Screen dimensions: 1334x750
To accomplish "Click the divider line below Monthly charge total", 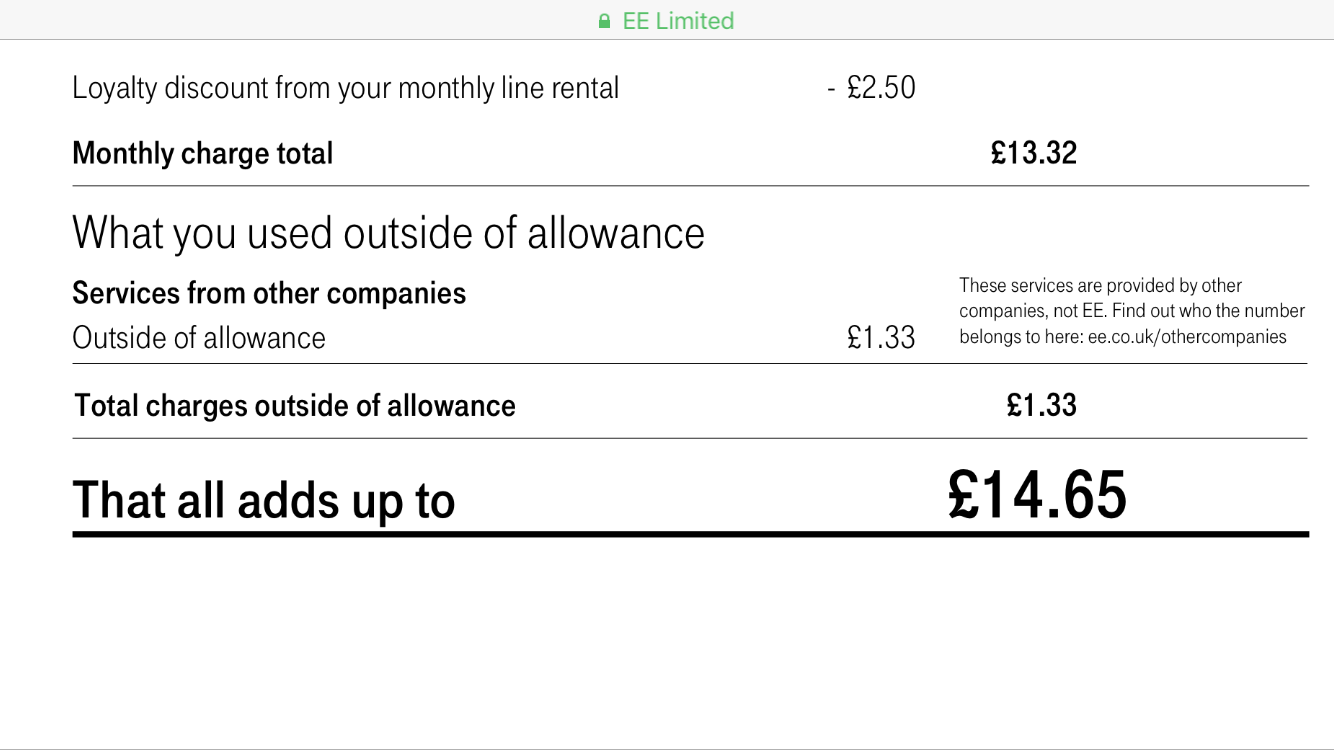I will point(690,186).
